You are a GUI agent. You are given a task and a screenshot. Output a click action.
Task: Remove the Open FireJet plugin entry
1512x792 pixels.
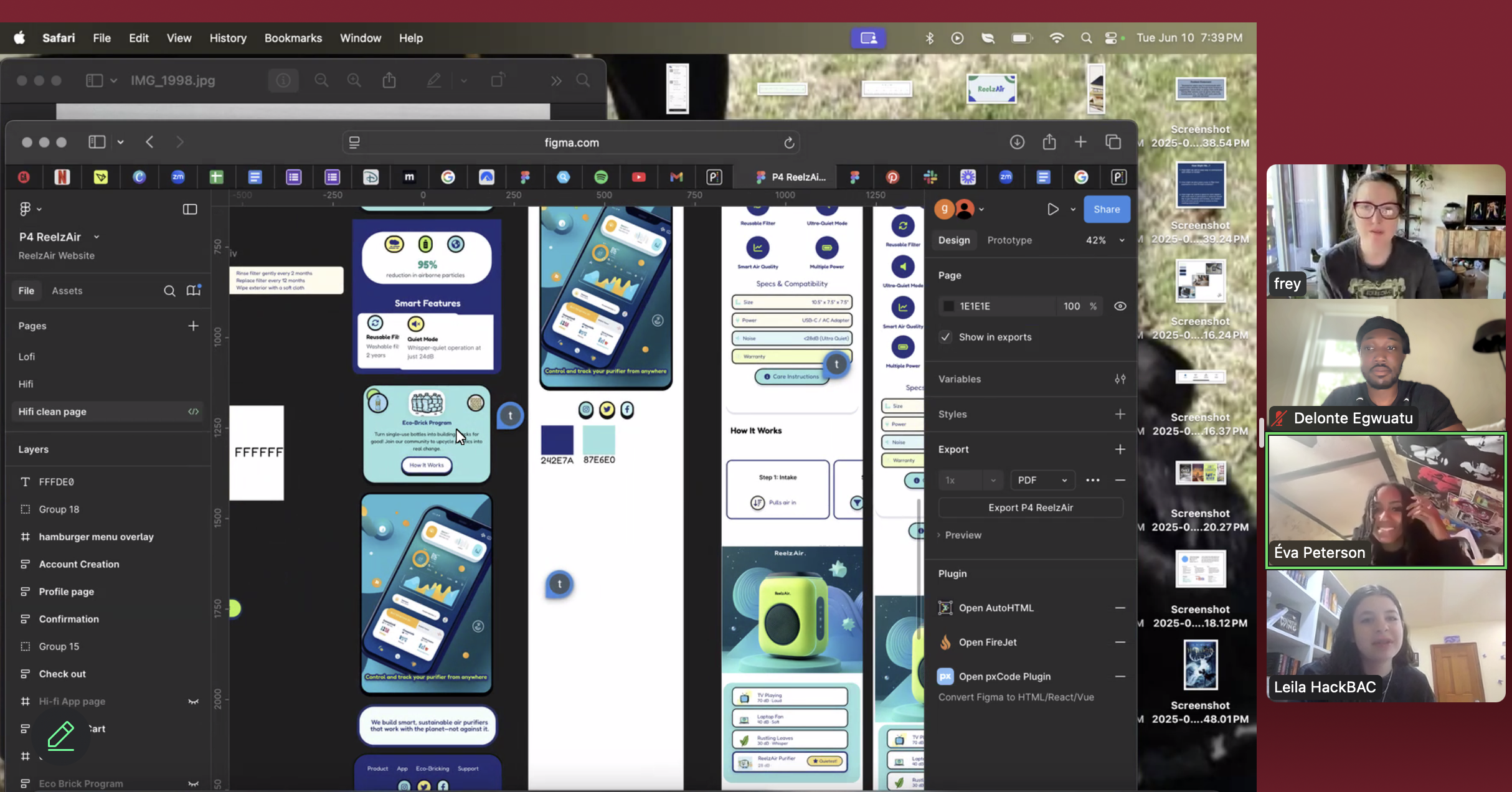coord(1120,642)
